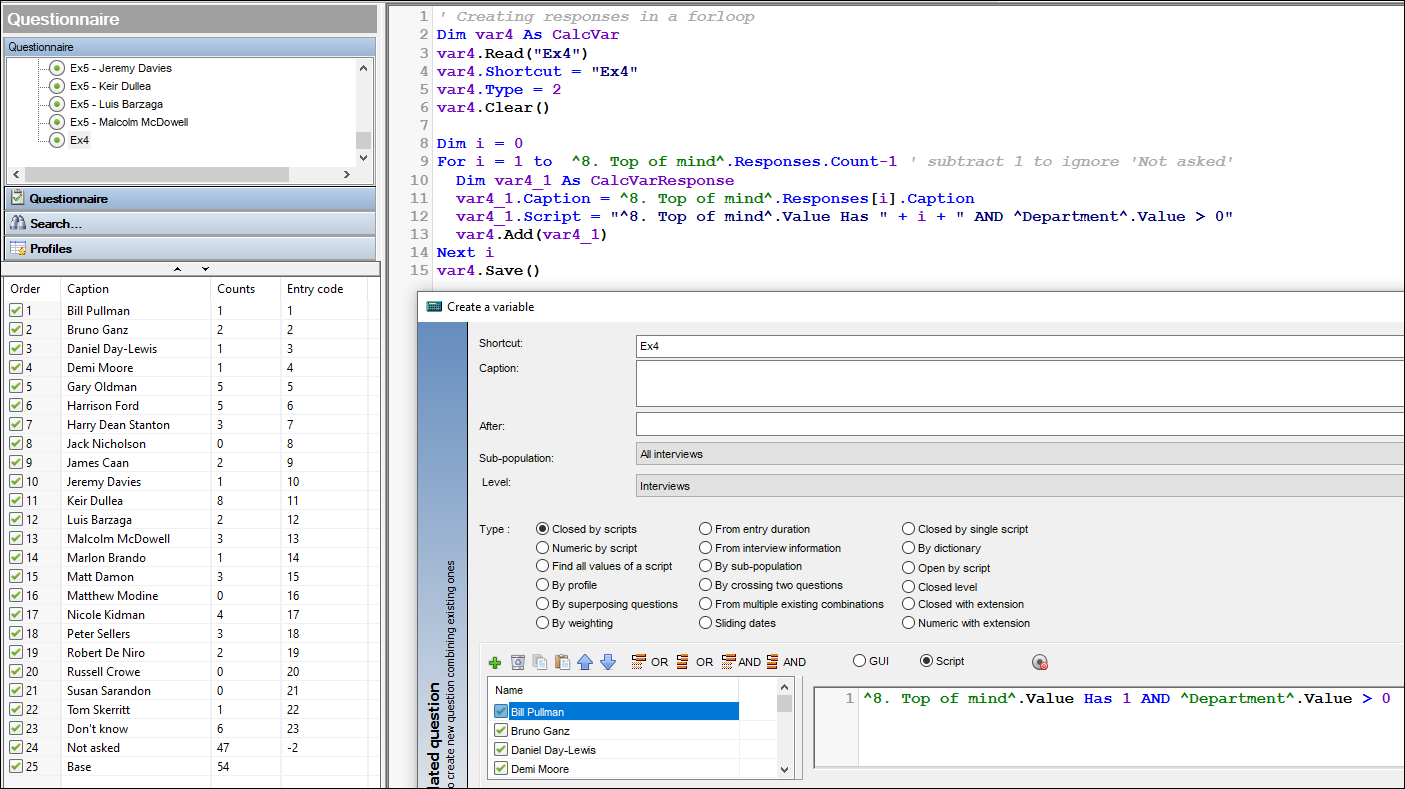Viewport: 1405px width, 789px height.
Task: Open the Search... panel tab
Action: [x=190, y=223]
